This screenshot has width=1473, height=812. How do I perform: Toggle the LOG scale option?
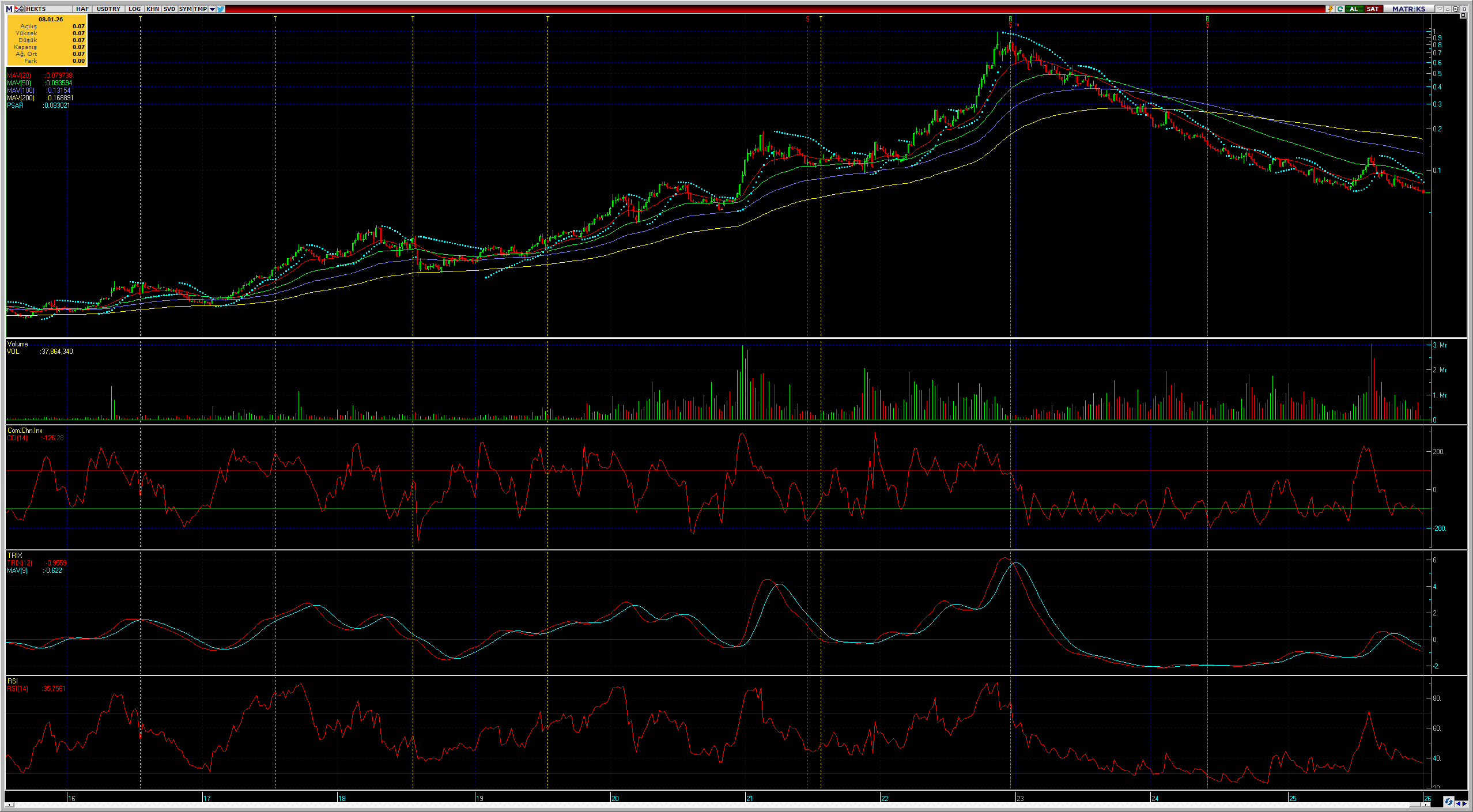[134, 9]
